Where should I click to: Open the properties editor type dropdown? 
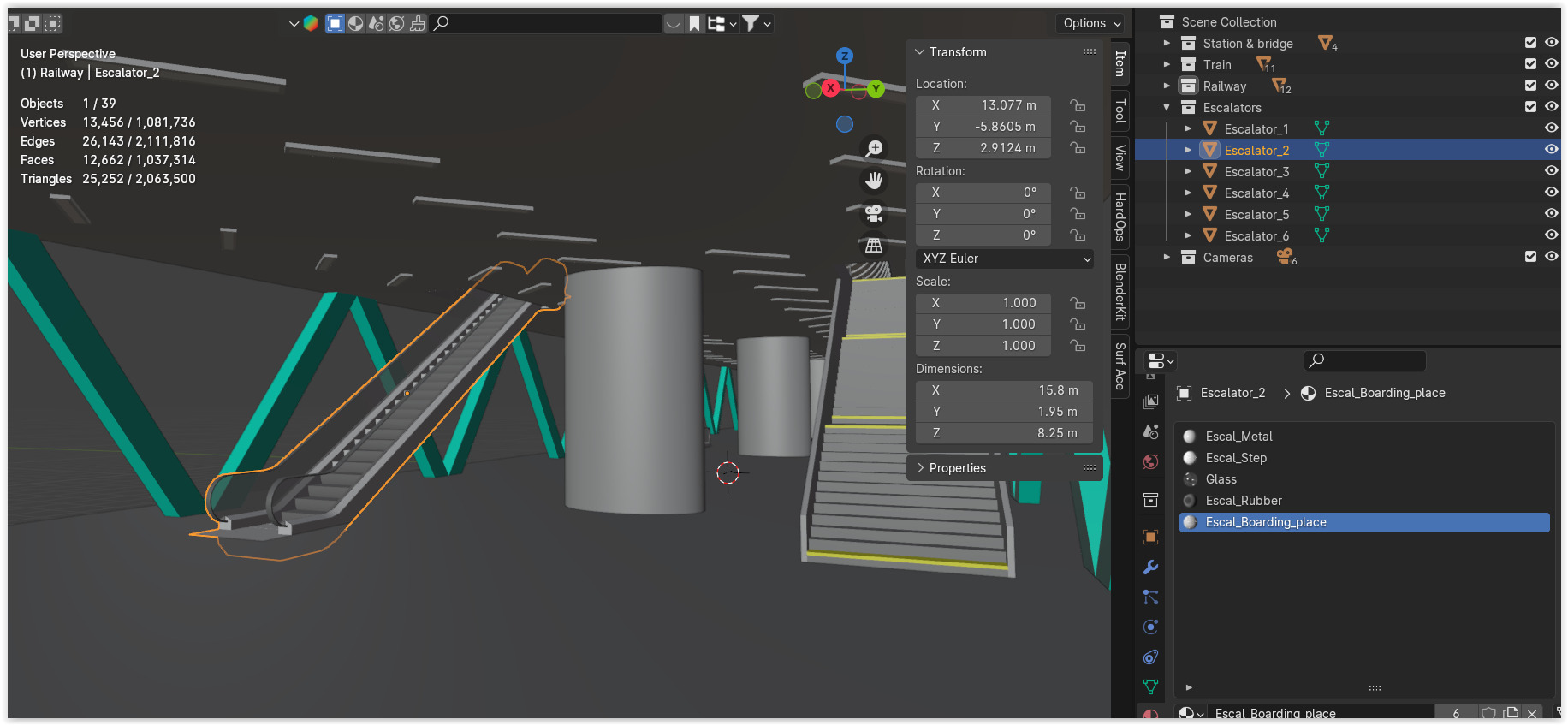point(1160,360)
